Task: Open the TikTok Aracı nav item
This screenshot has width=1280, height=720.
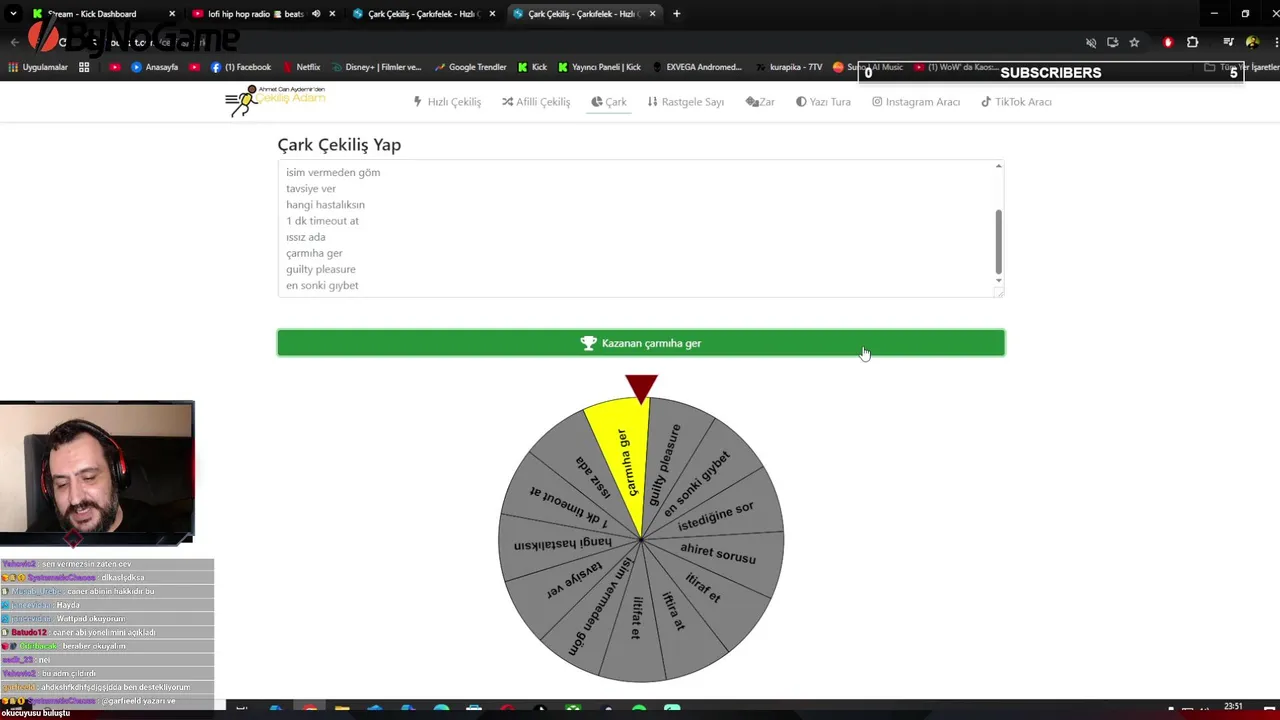Action: point(1016,102)
